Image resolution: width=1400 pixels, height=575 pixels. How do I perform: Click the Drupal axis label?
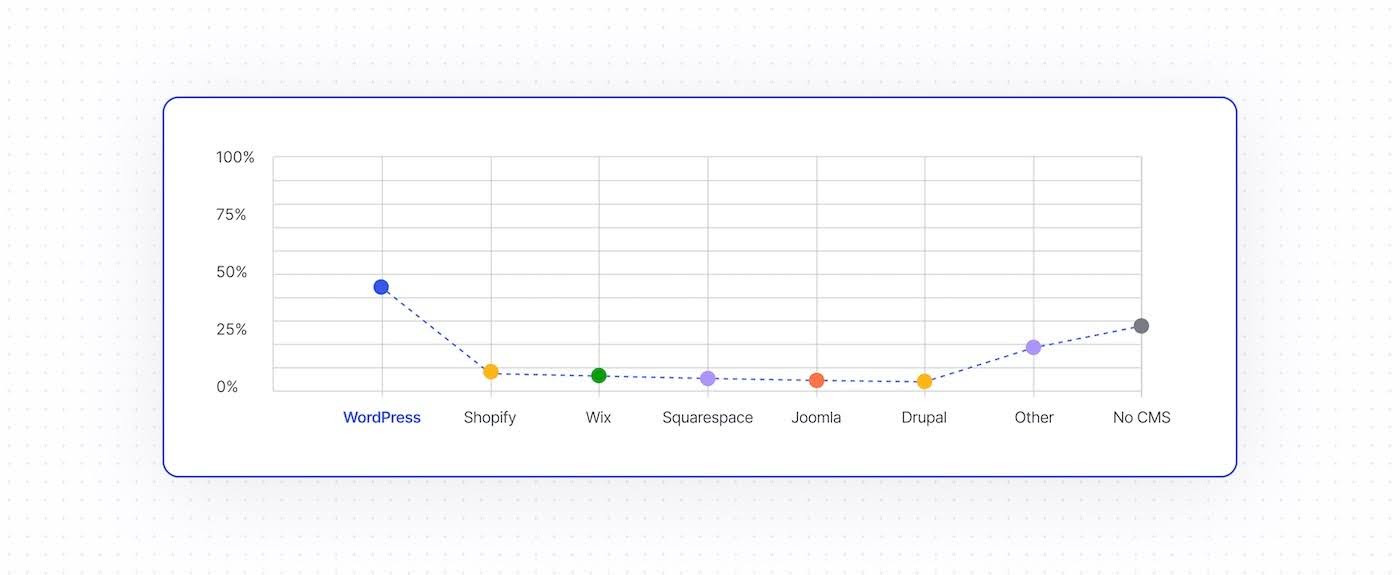[x=924, y=418]
